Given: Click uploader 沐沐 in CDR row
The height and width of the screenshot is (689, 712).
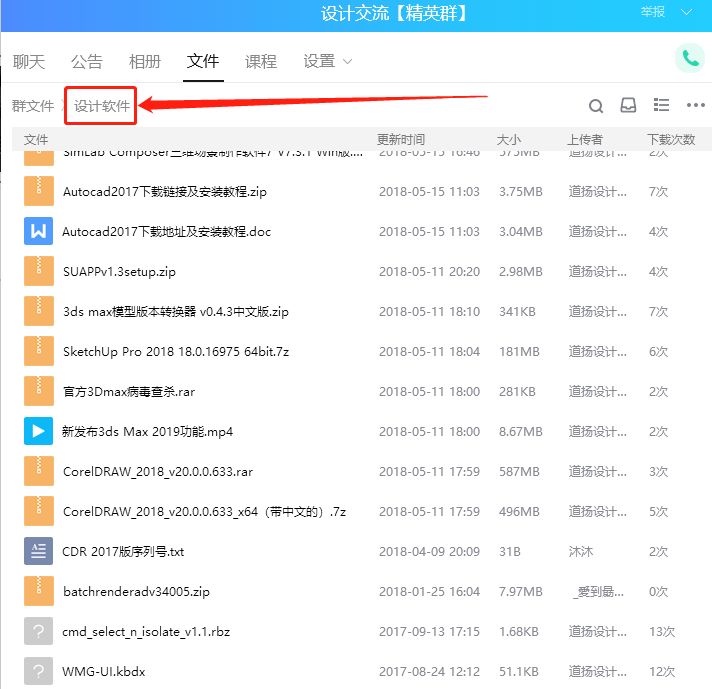Looking at the screenshot, I should pos(581,551).
